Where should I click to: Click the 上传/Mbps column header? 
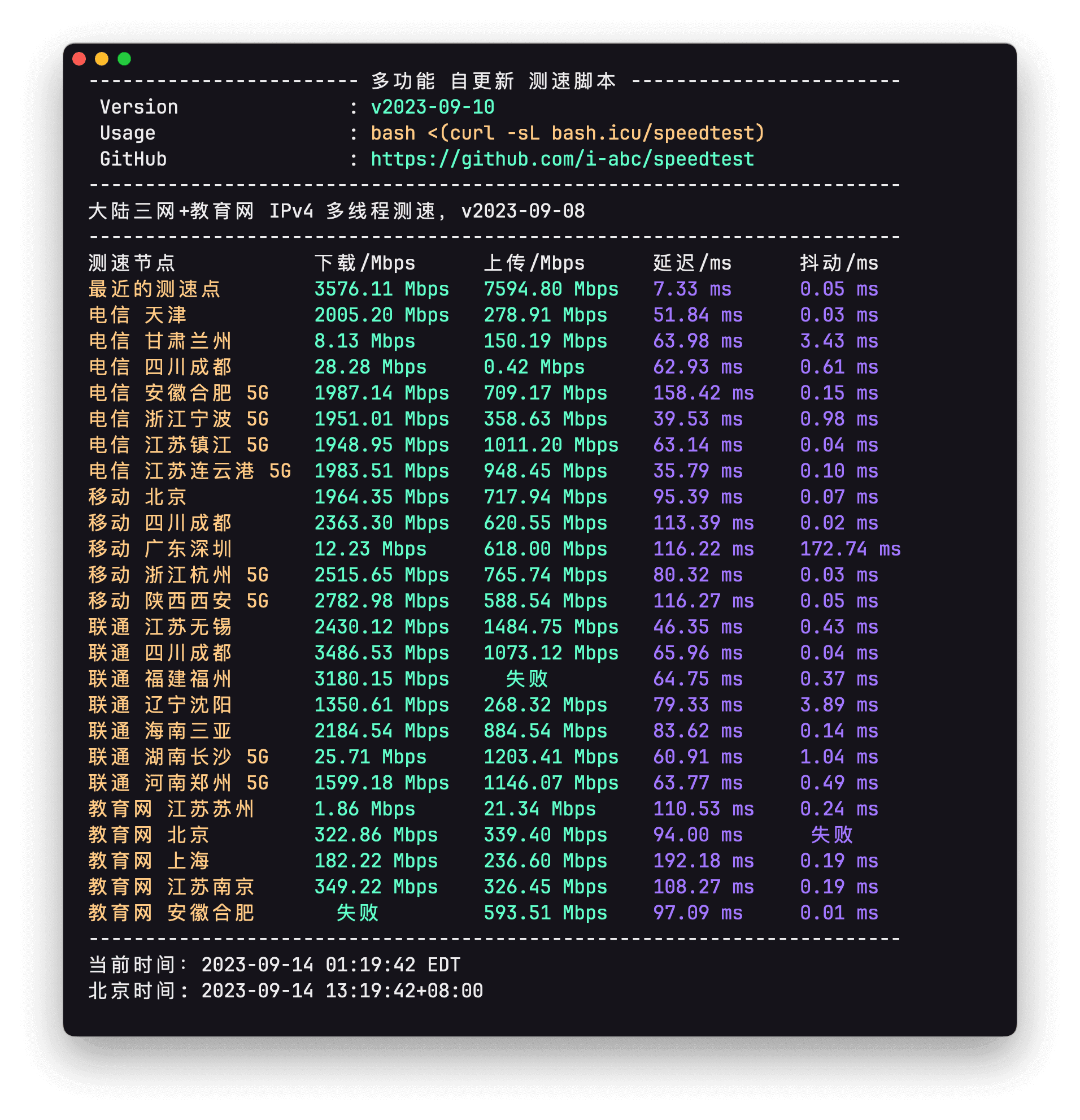534,263
